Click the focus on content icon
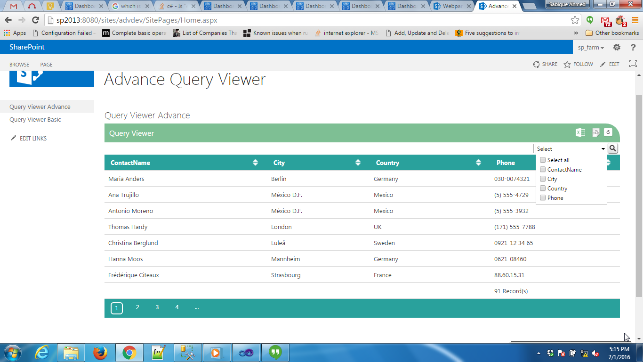This screenshot has width=643, height=362. [x=633, y=64]
